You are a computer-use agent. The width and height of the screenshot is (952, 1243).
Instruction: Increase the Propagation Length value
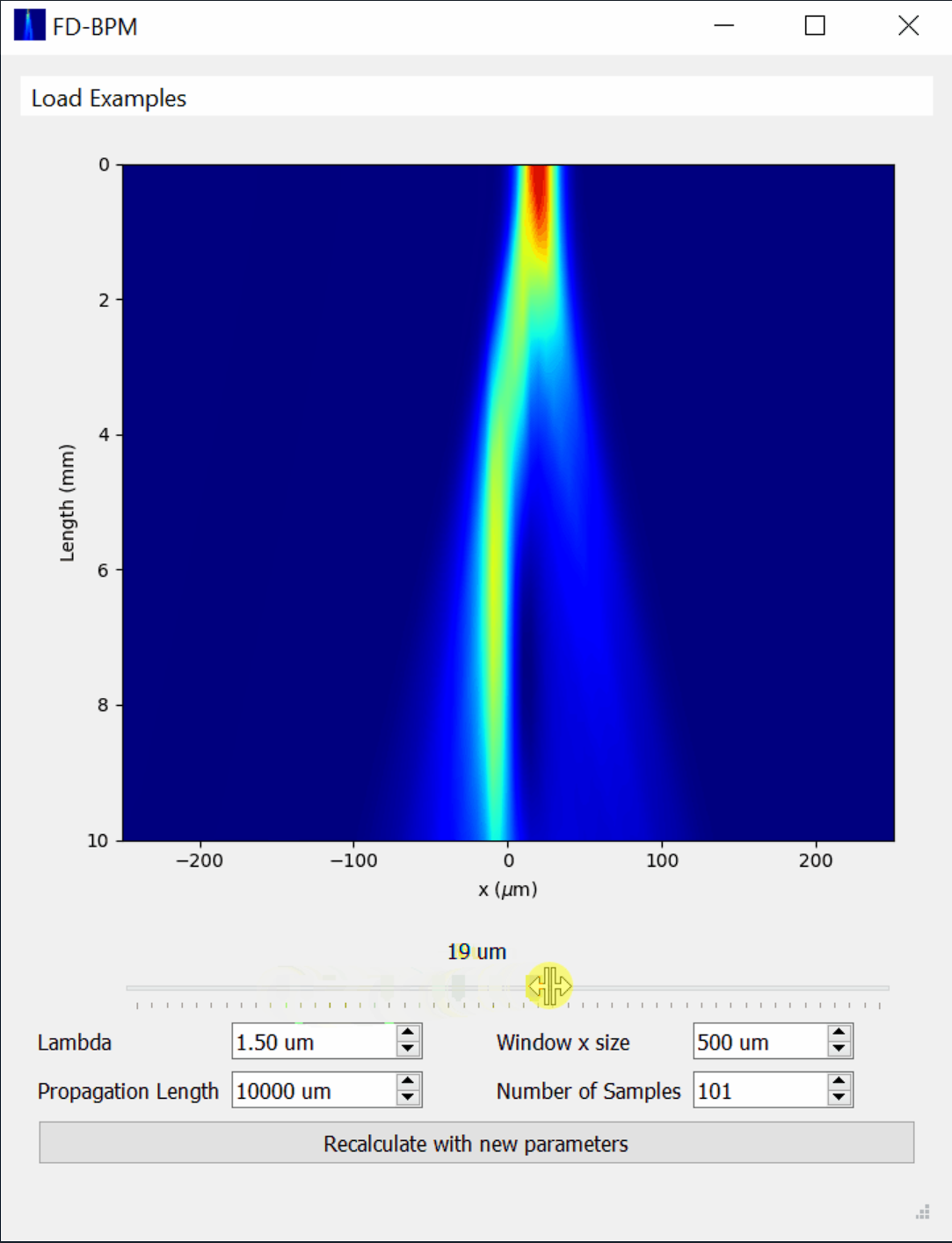pos(406,1083)
